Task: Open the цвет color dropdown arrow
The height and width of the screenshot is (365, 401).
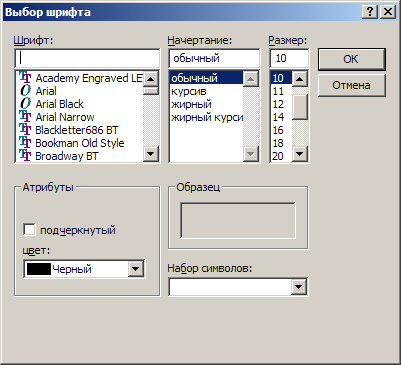Action: tap(136, 269)
